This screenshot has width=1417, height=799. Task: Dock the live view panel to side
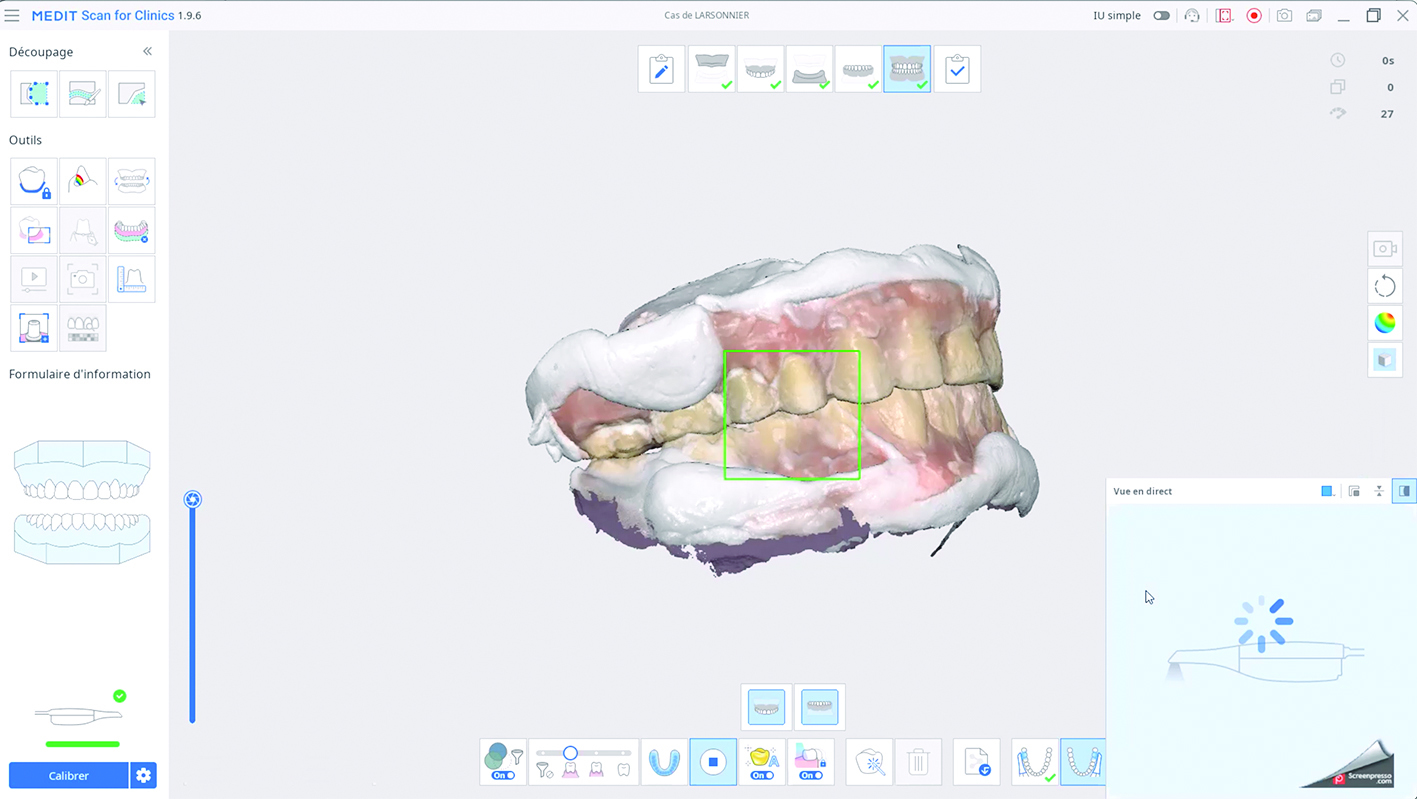click(x=1404, y=491)
